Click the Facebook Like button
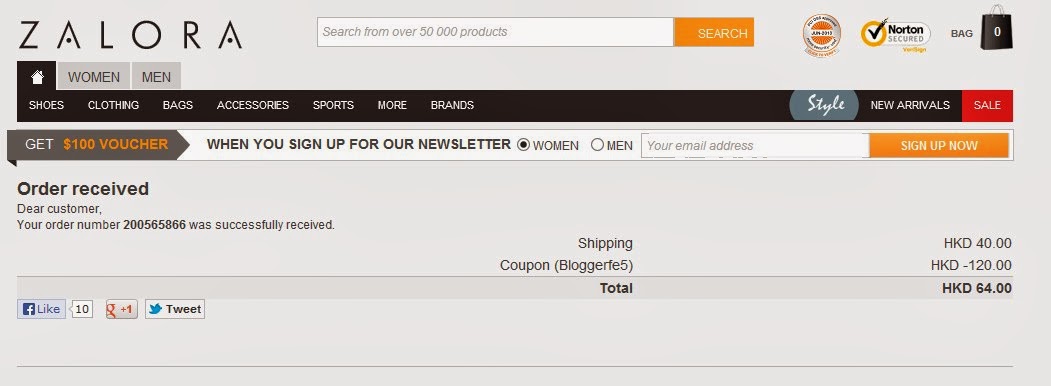 (x=42, y=309)
